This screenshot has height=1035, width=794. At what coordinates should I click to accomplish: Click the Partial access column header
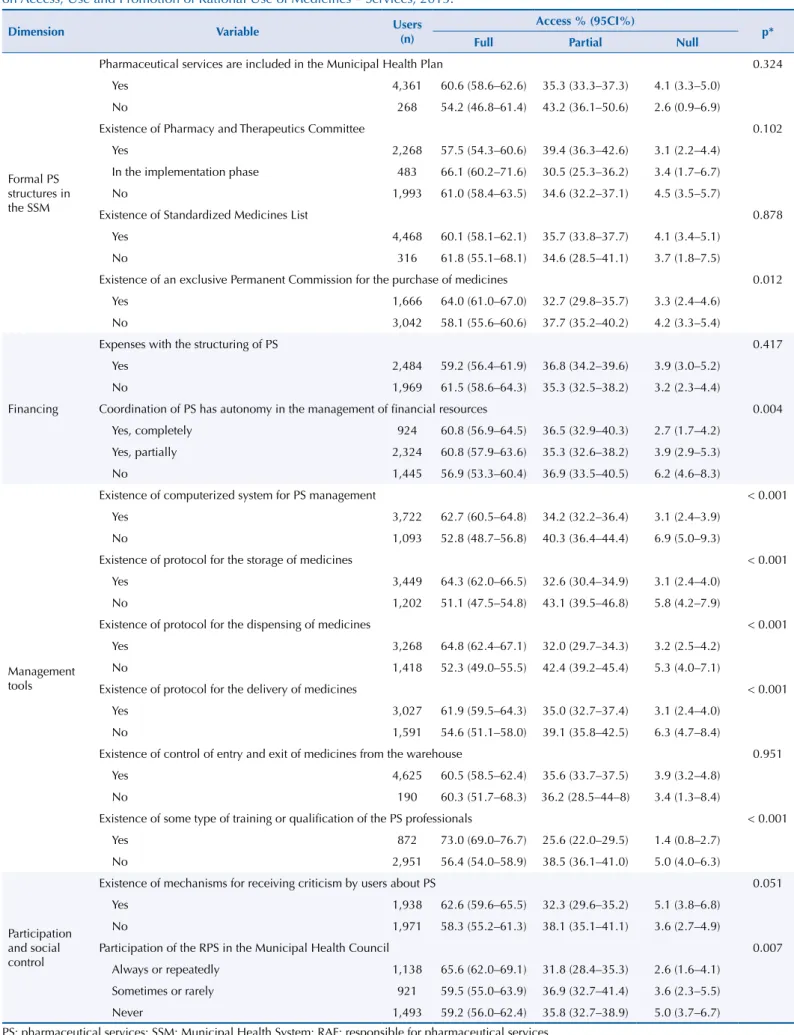585,42
